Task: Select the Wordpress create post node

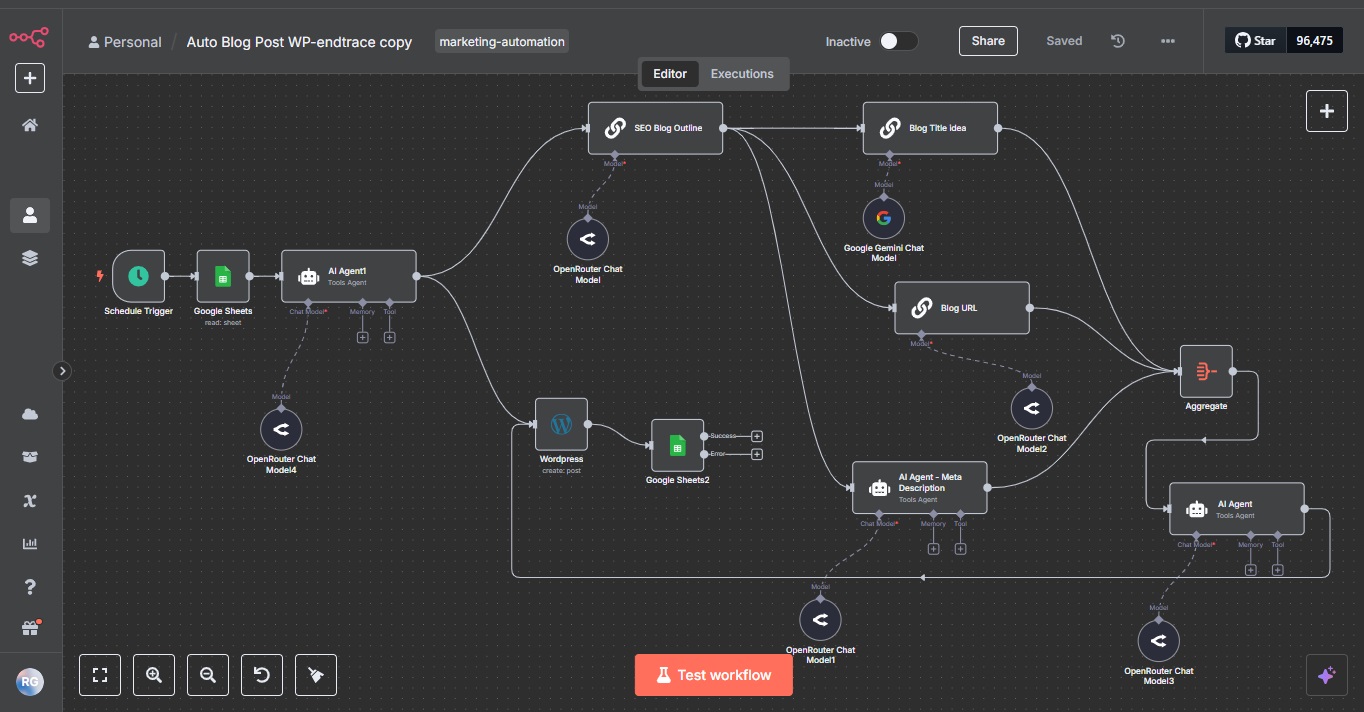Action: [561, 424]
